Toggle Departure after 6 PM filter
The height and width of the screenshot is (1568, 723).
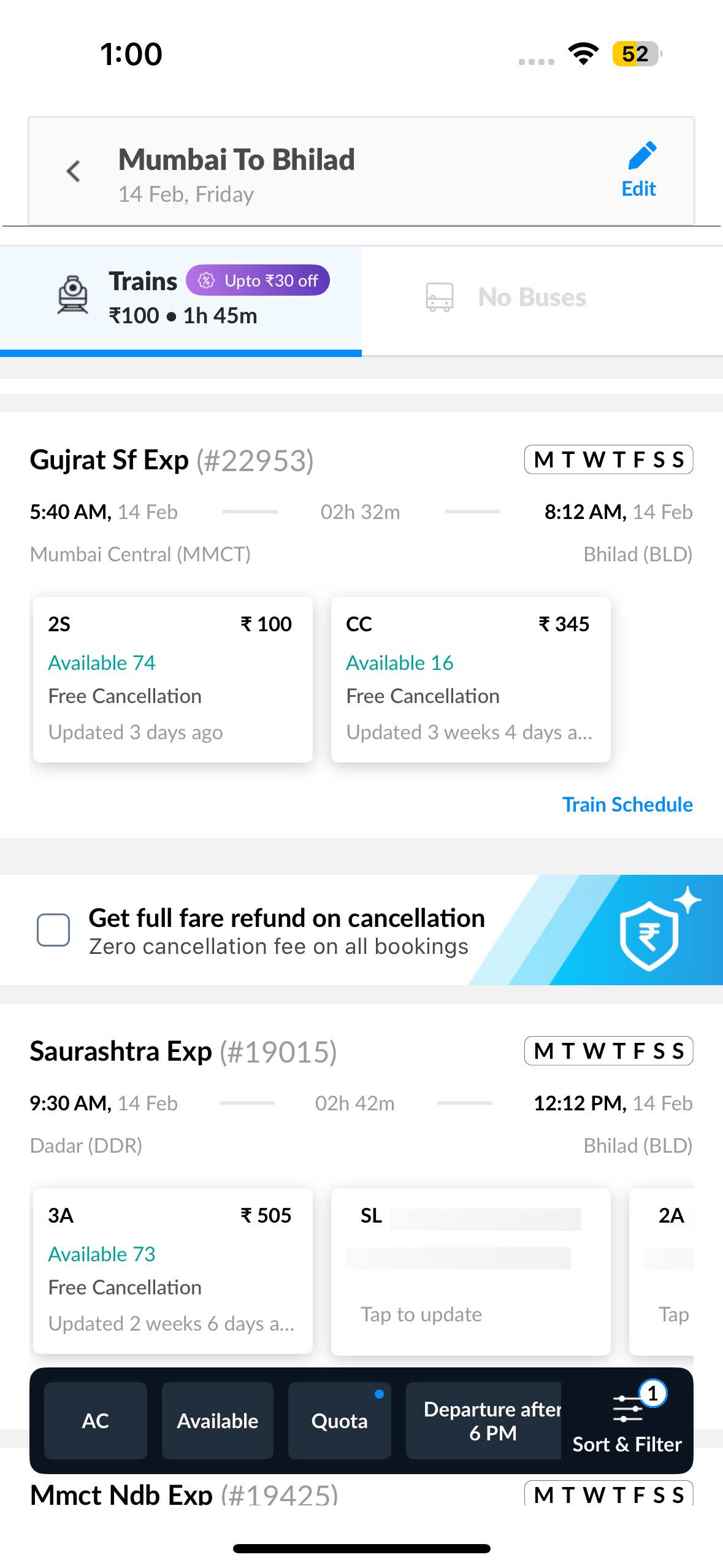(484, 1421)
